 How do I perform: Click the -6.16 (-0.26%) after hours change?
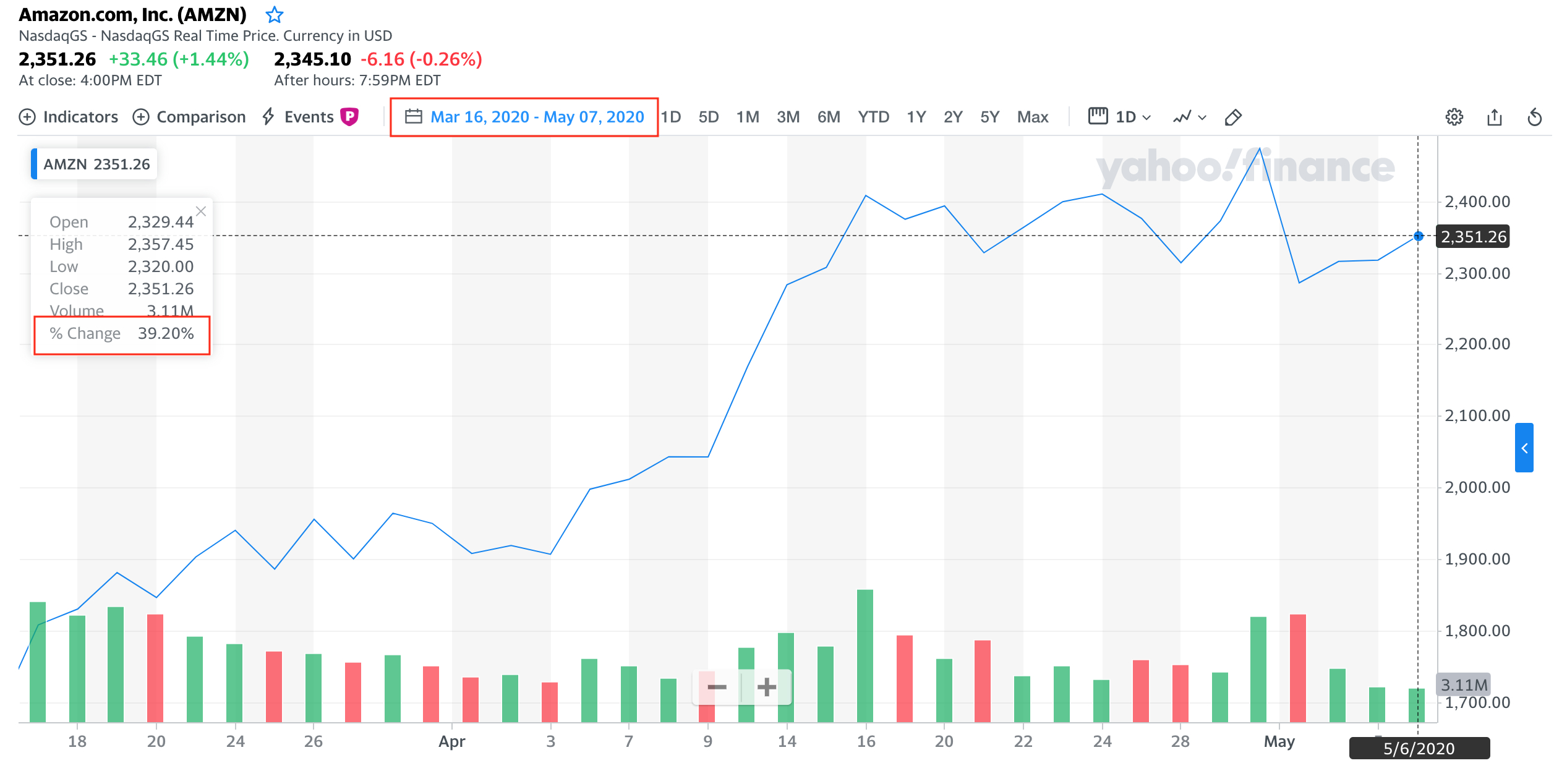[x=421, y=59]
